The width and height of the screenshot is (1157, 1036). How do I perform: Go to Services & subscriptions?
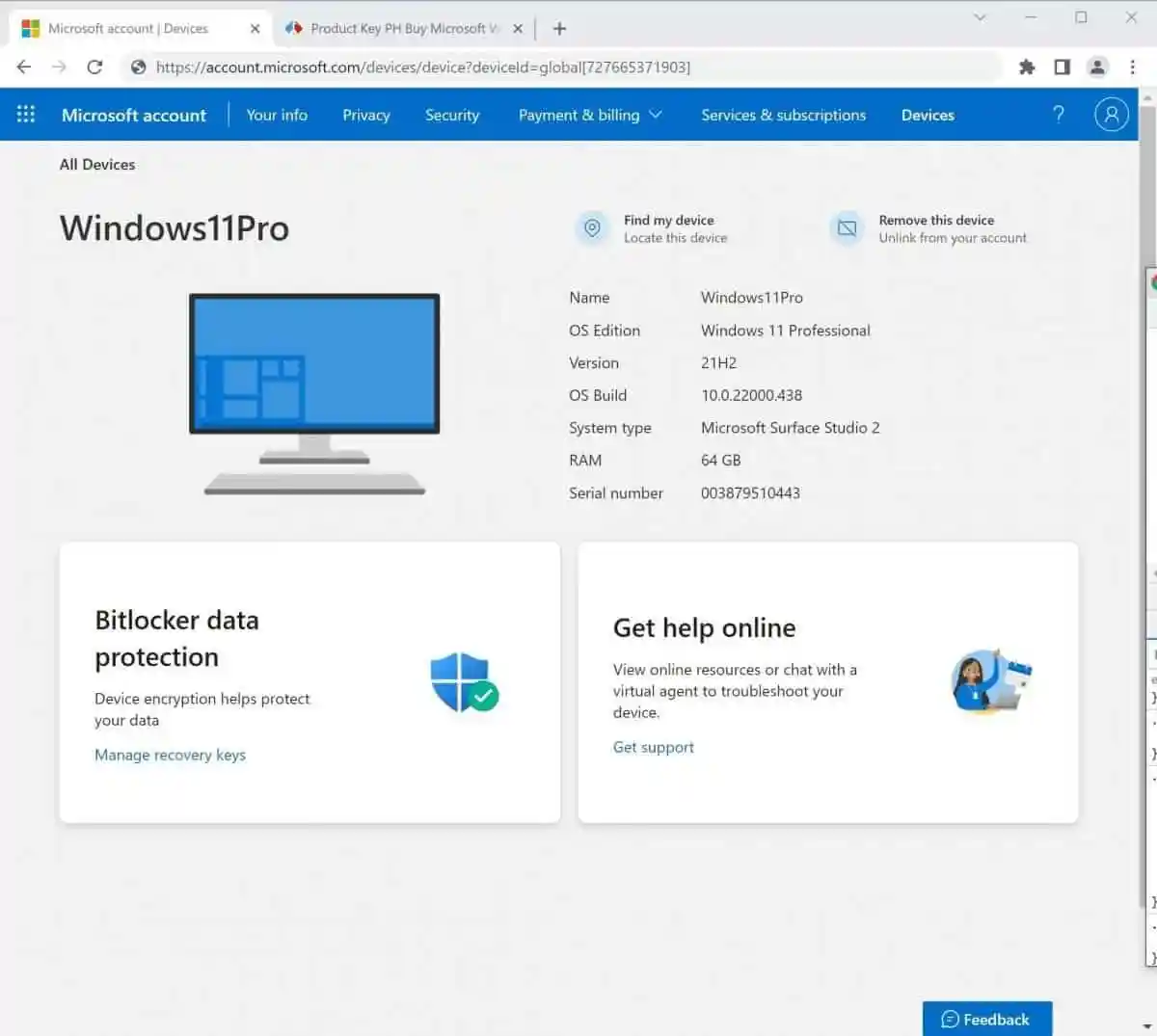783,115
